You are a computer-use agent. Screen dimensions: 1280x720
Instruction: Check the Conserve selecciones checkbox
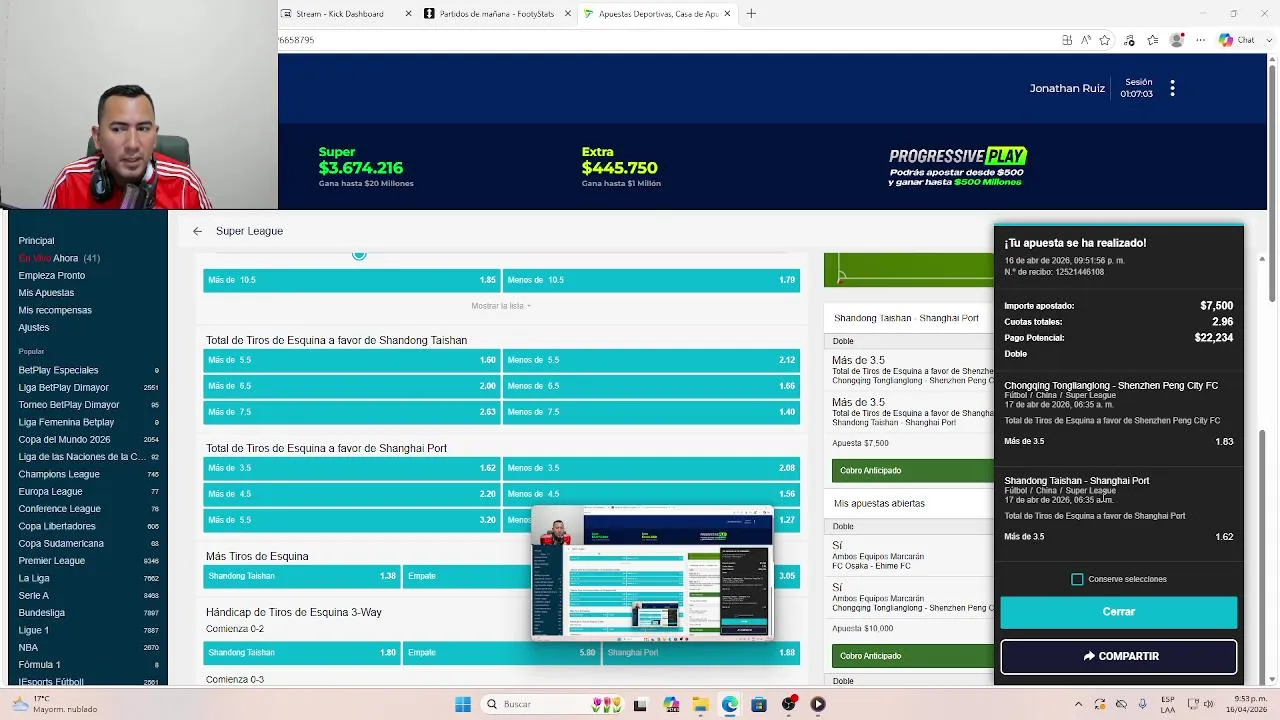1077,579
